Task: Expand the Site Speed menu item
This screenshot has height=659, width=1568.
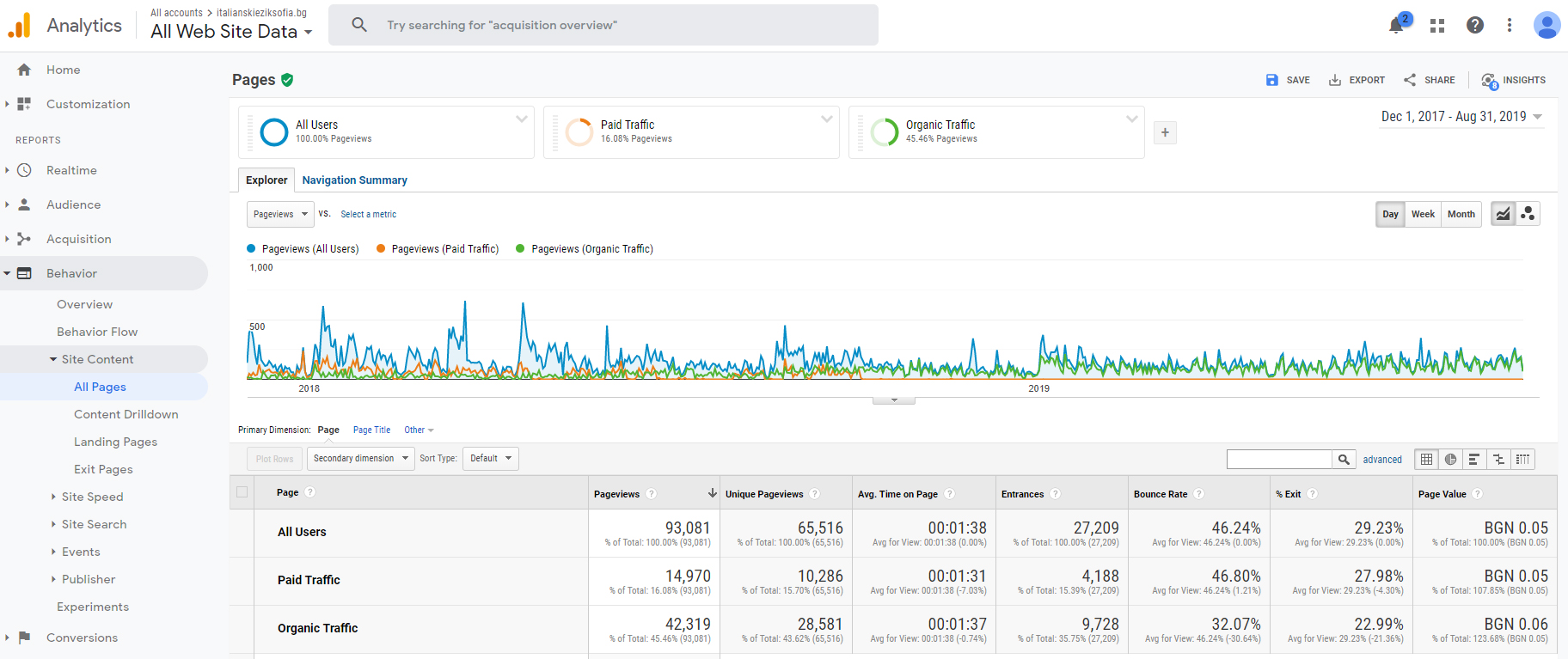Action: tap(92, 497)
